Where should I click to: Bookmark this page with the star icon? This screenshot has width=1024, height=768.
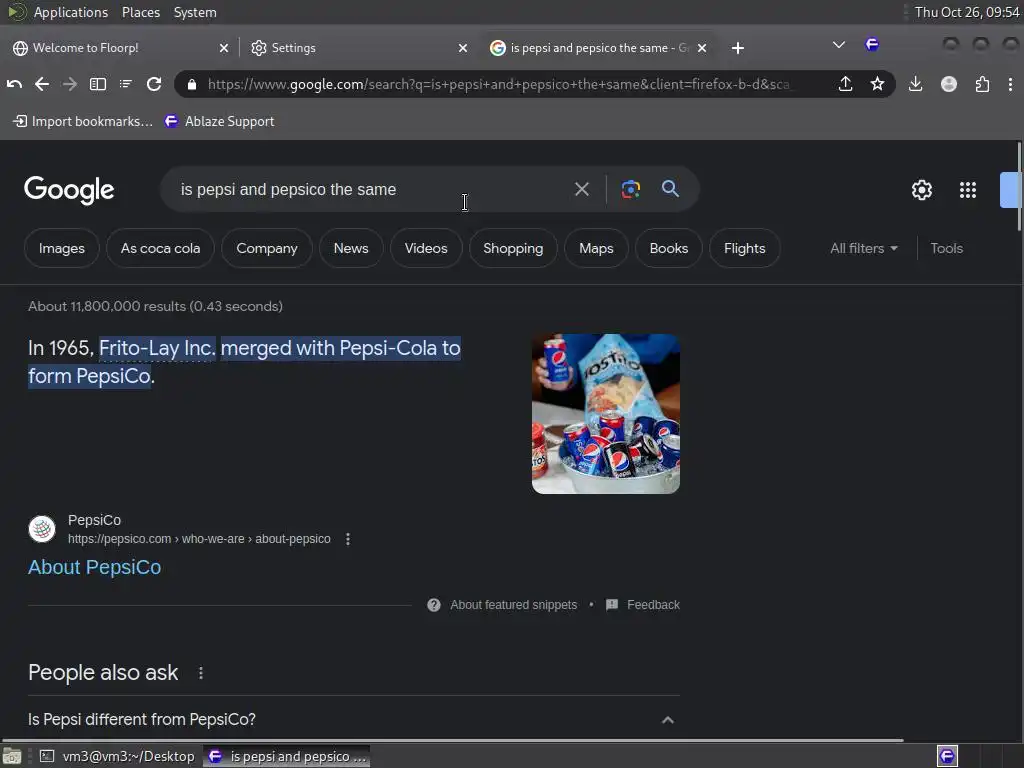click(x=877, y=84)
